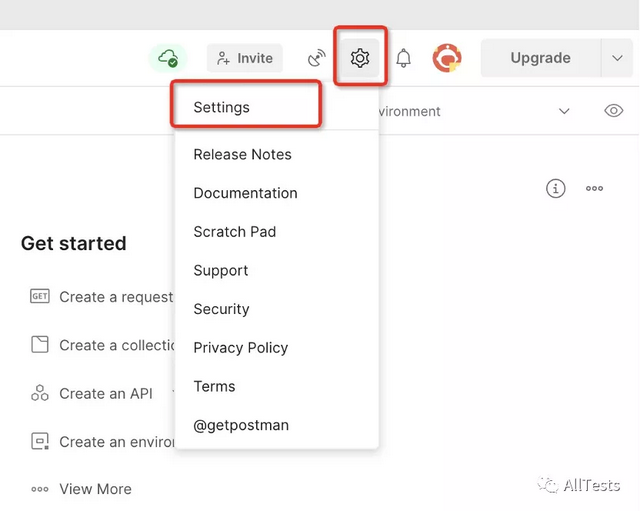Click the workspace info icon
The height and width of the screenshot is (511, 640).
pos(556,189)
